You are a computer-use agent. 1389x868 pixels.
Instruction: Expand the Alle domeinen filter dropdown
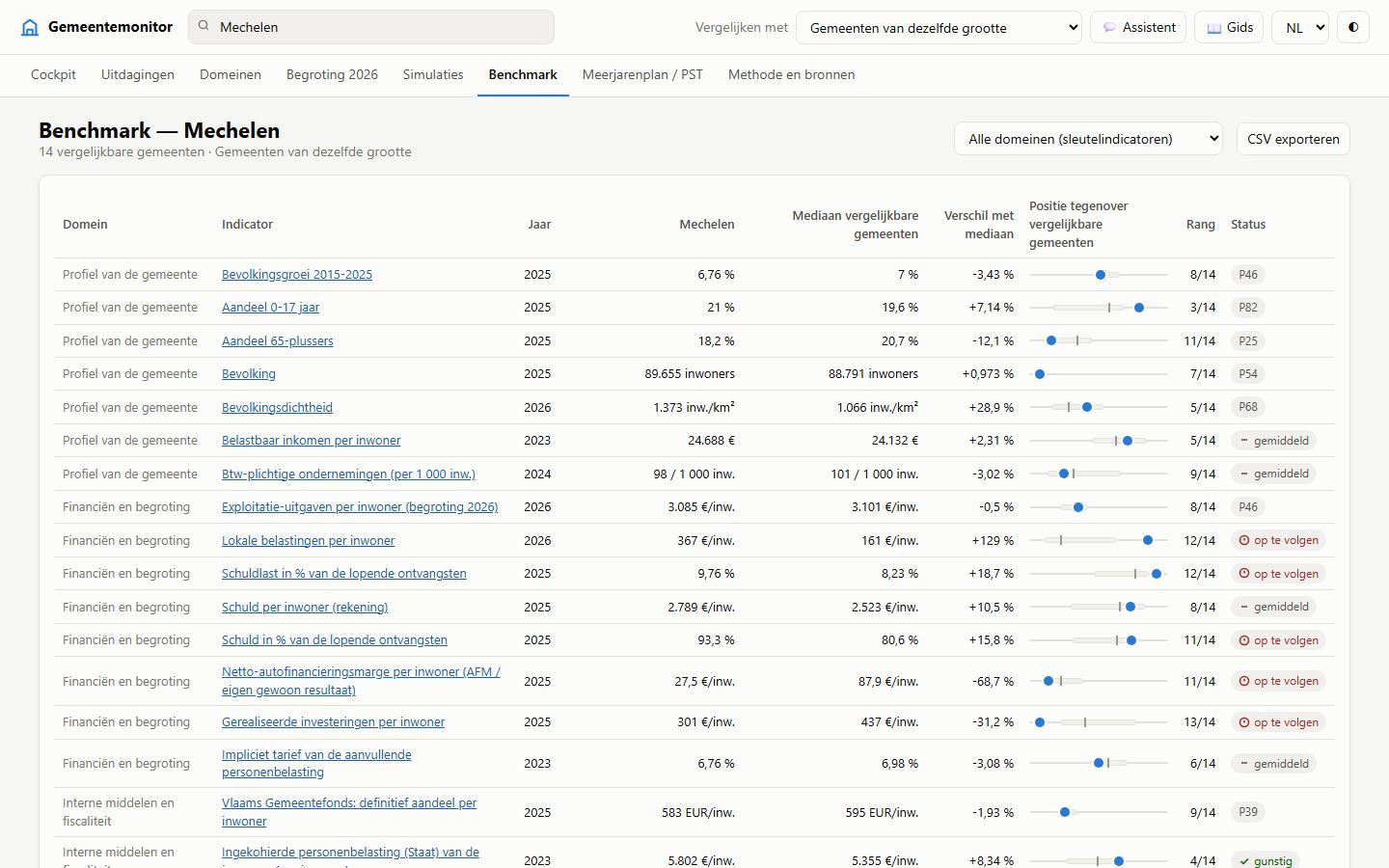[1088, 139]
